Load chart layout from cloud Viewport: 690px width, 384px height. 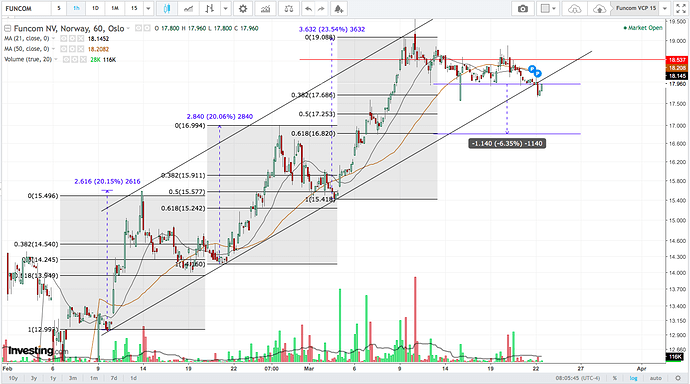(x=574, y=8)
